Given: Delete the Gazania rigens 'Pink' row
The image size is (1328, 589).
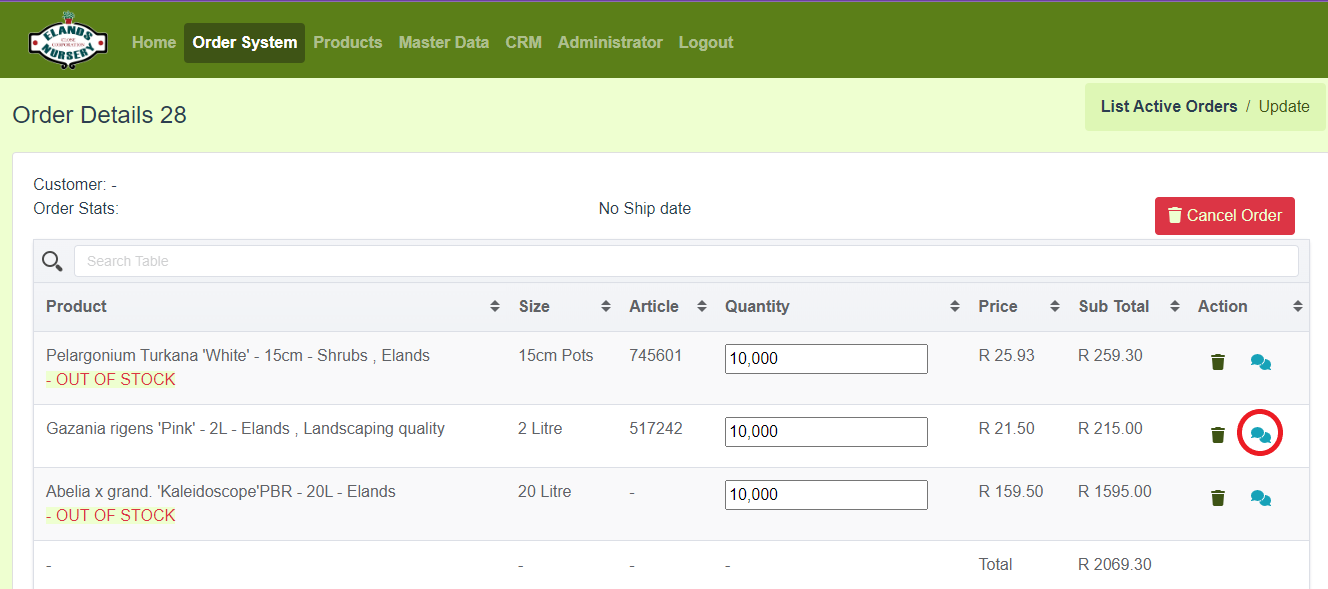Looking at the screenshot, I should [1217, 435].
